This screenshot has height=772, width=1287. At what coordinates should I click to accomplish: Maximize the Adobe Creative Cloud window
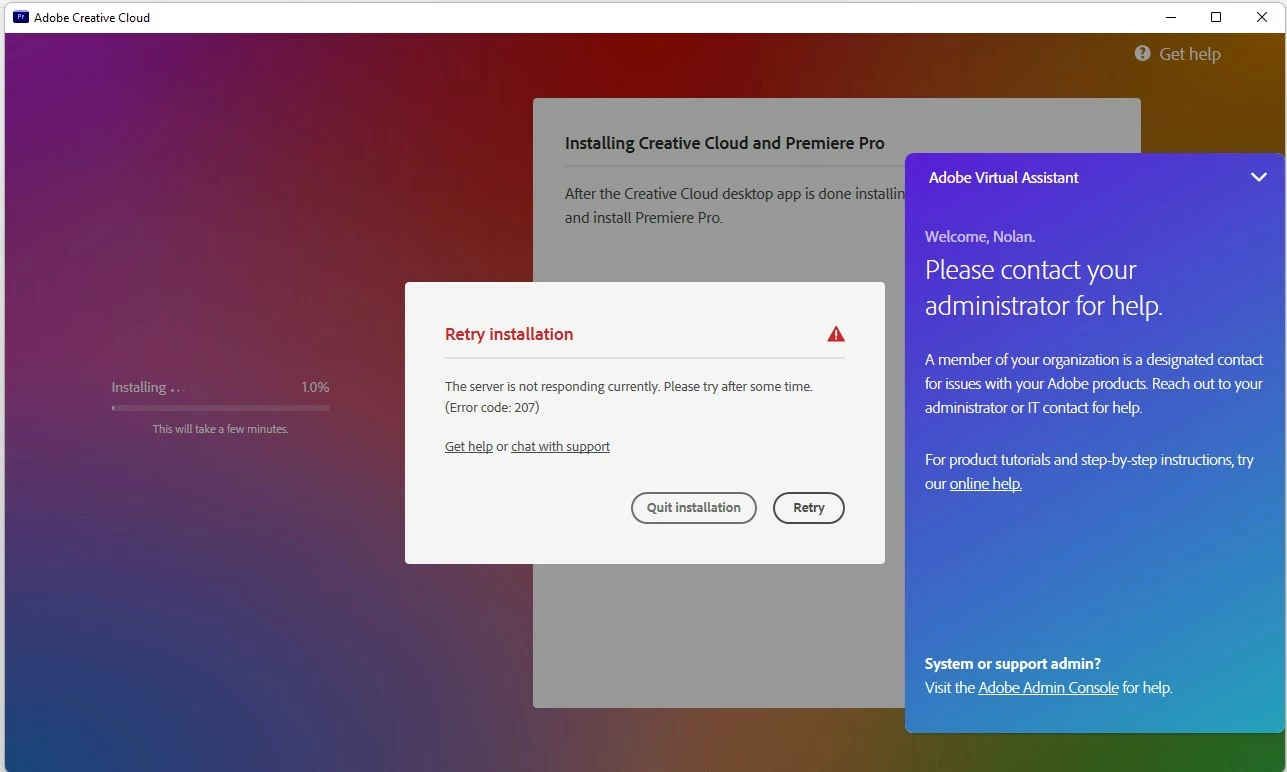click(x=1216, y=17)
